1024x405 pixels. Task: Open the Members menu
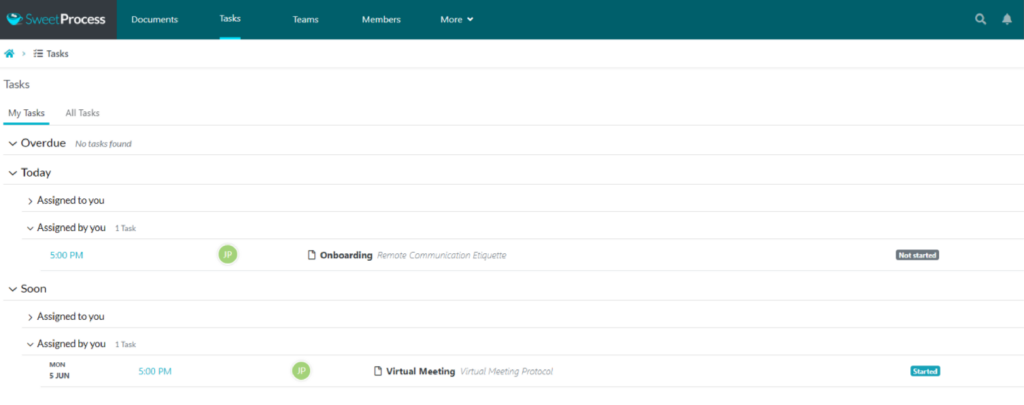point(381,20)
